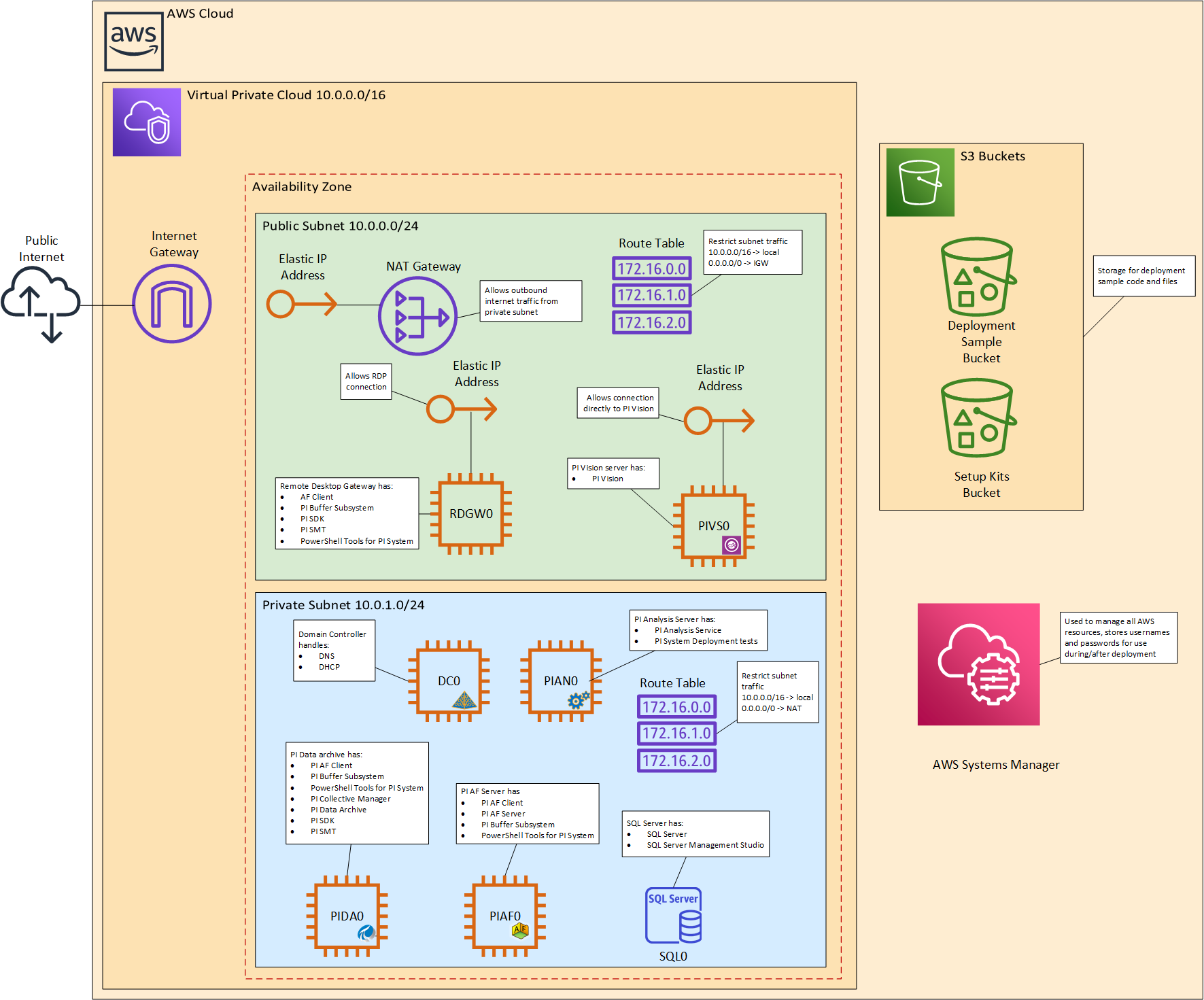This screenshot has width=1204, height=1000.
Task: Select the 'AWS Systems Manager' caption
Action: pyautogui.click(x=996, y=765)
